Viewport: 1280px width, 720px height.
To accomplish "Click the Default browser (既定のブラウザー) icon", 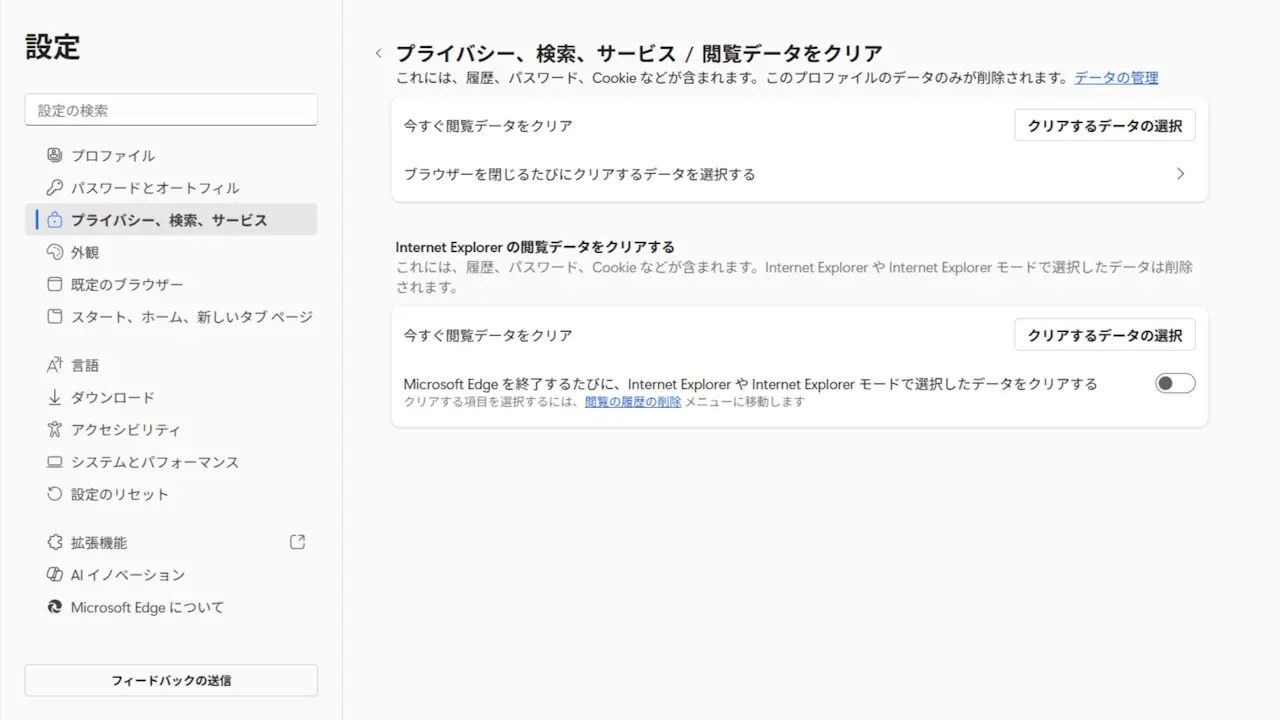I will pyautogui.click(x=55, y=285).
